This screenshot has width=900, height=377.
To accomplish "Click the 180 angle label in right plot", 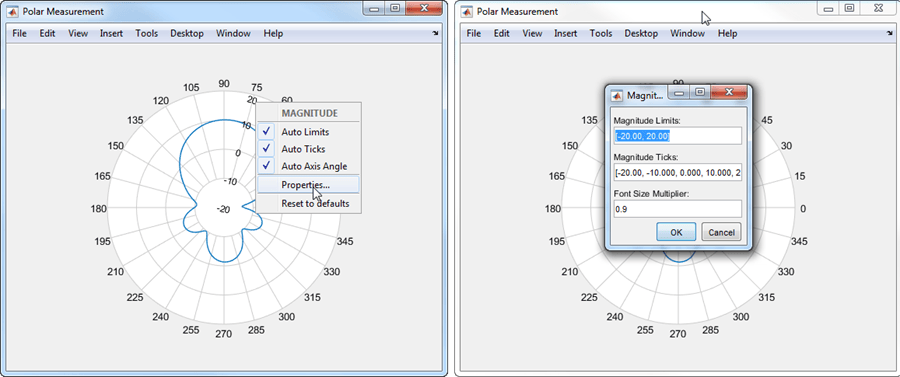I will coord(552,209).
